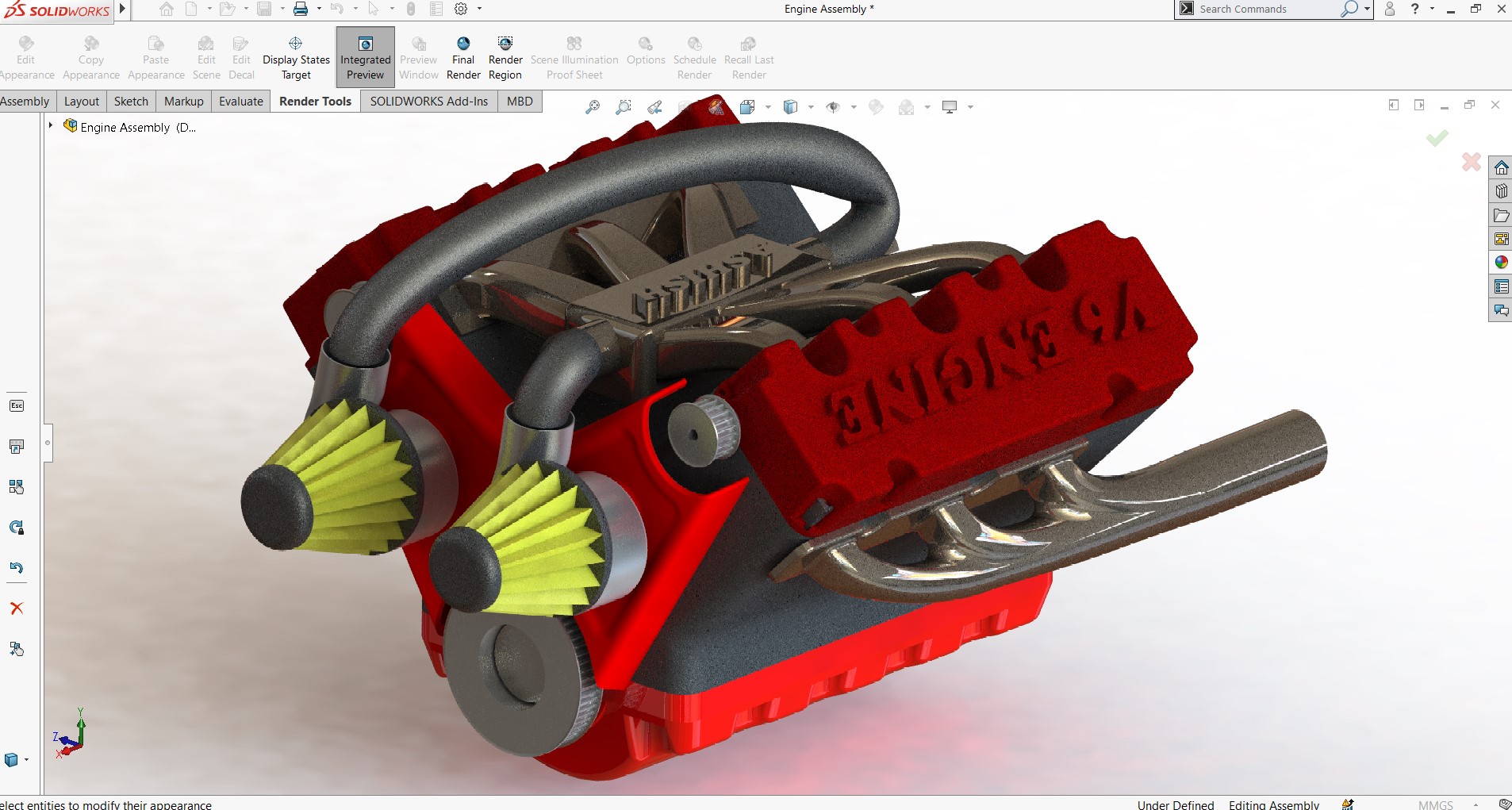Toggle Hide/Show Items eye icon
The width and height of the screenshot is (1512, 810).
(x=833, y=107)
